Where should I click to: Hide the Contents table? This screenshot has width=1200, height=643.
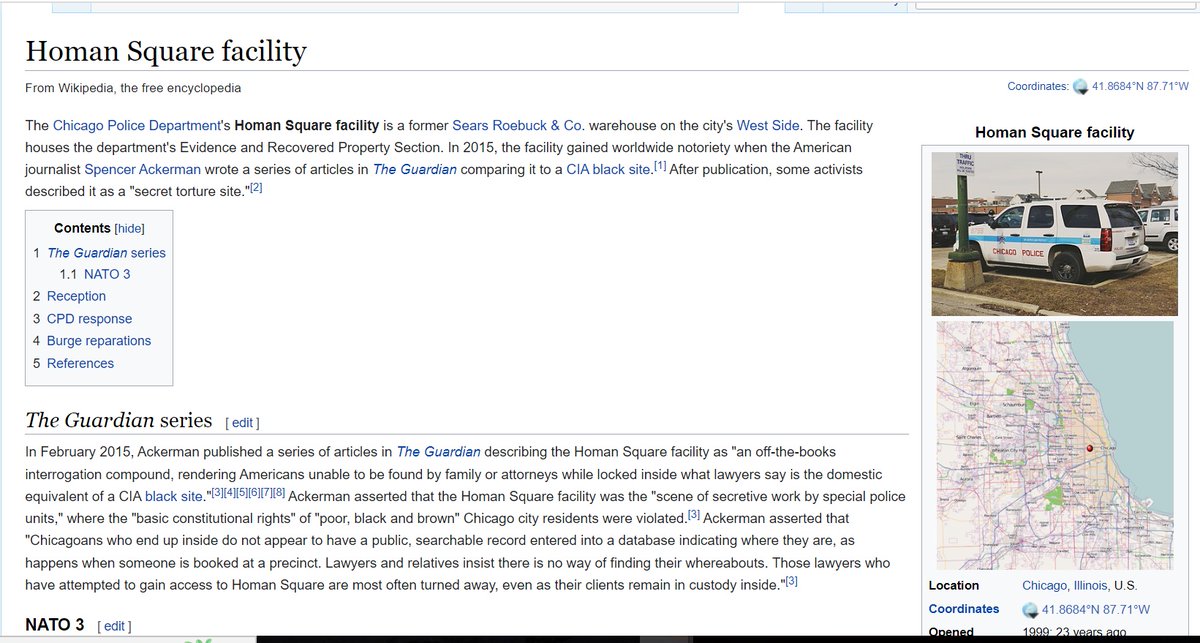click(130, 228)
